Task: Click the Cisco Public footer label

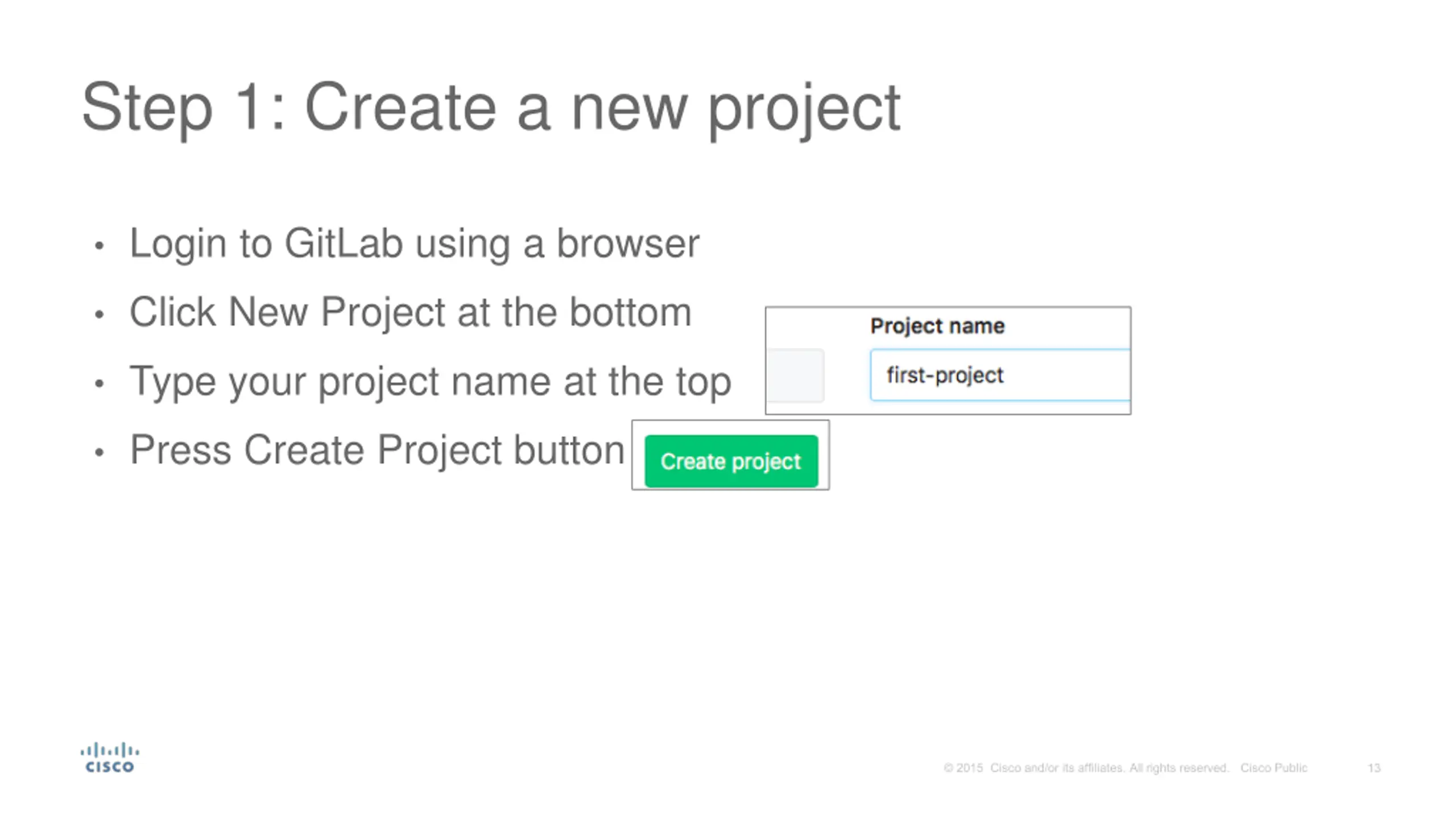Action: coord(1273,768)
